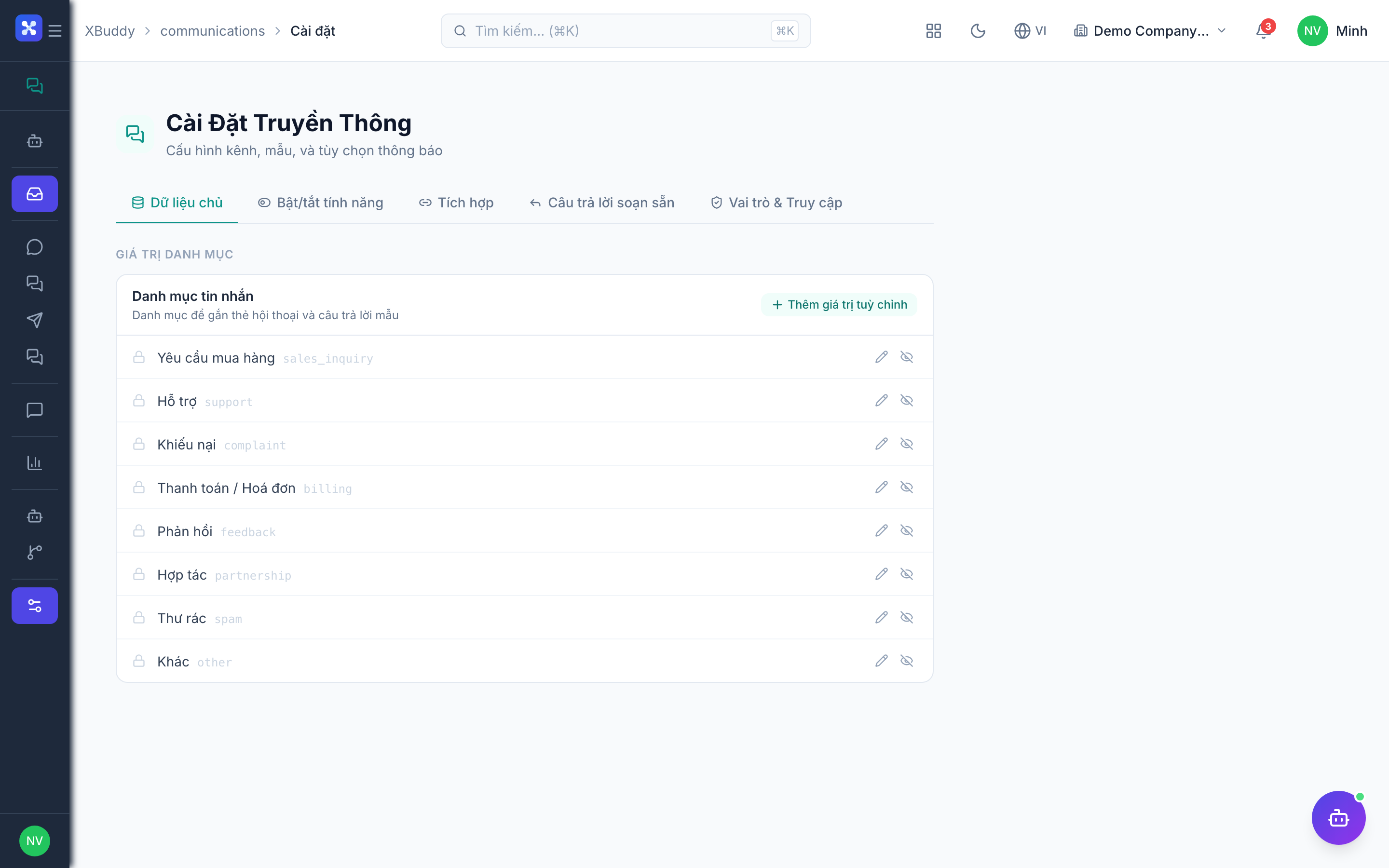Click the Danh mục tin nhắn heading
1389x868 pixels.
tap(193, 296)
